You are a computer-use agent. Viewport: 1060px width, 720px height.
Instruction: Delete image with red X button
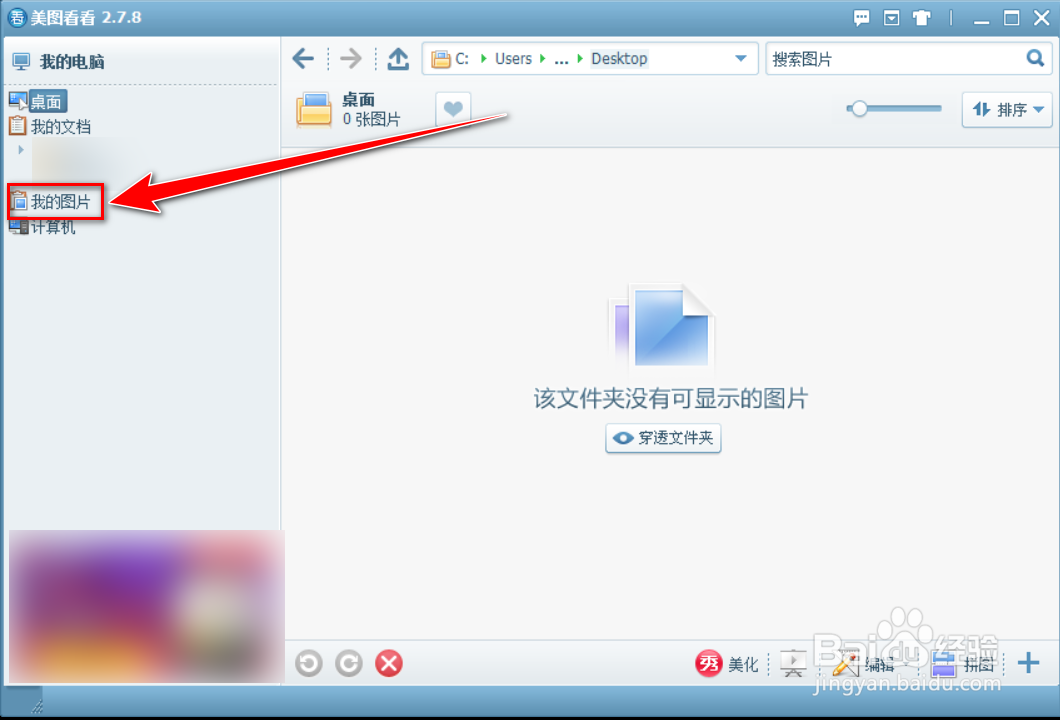[x=389, y=663]
